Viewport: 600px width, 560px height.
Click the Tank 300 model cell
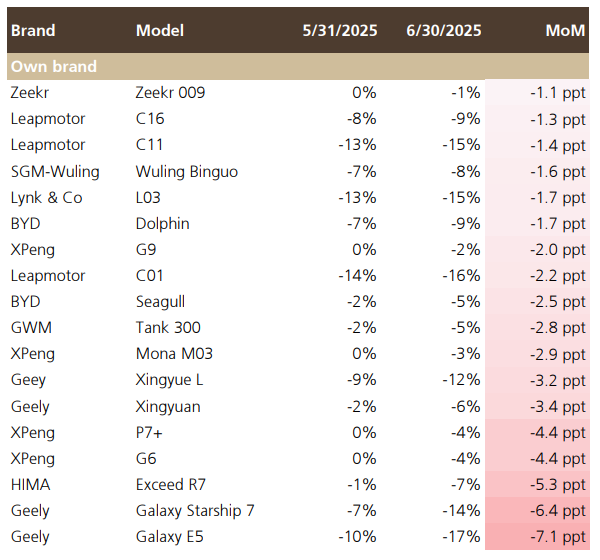168,327
